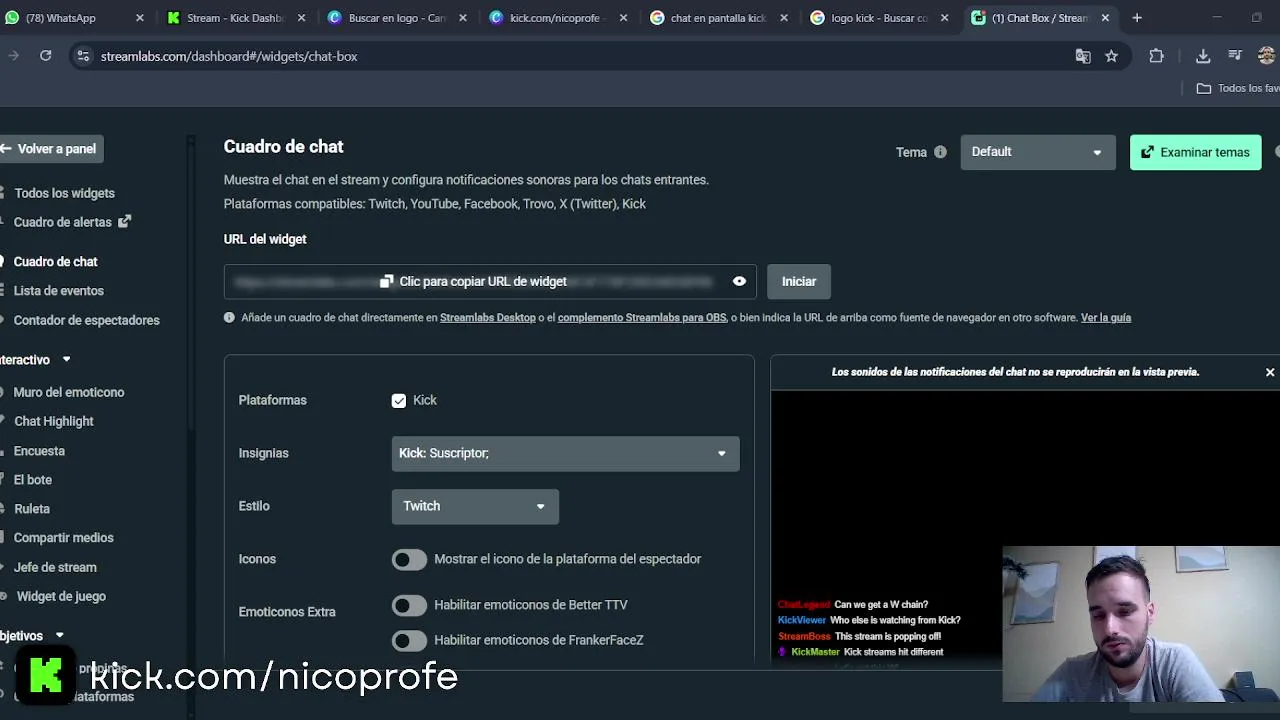Close the 'chat en pantalla kick' tab
The height and width of the screenshot is (720, 1280).
point(784,17)
